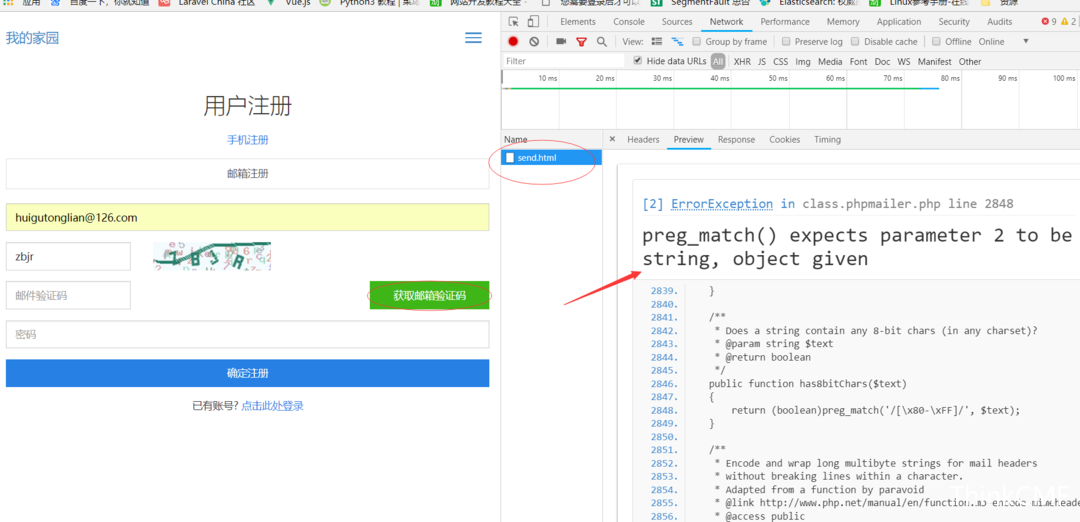Click the 邮件验证码 input field
Image resolution: width=1080 pixels, height=522 pixels.
(68, 295)
